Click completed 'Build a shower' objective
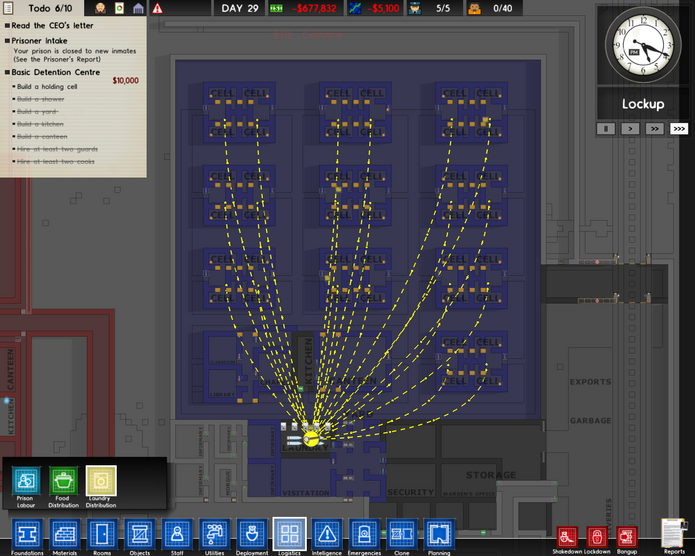695x556 pixels. coord(40,99)
